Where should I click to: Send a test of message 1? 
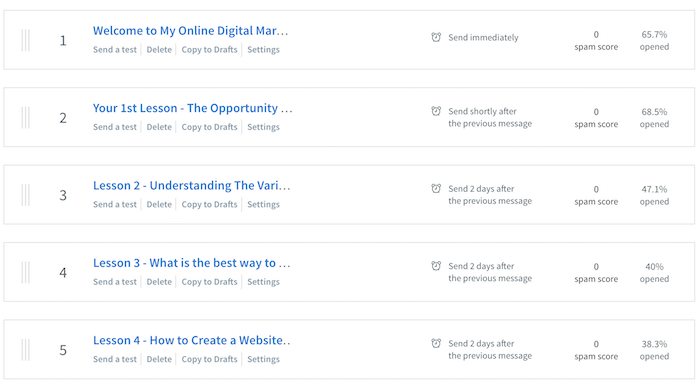coord(115,50)
